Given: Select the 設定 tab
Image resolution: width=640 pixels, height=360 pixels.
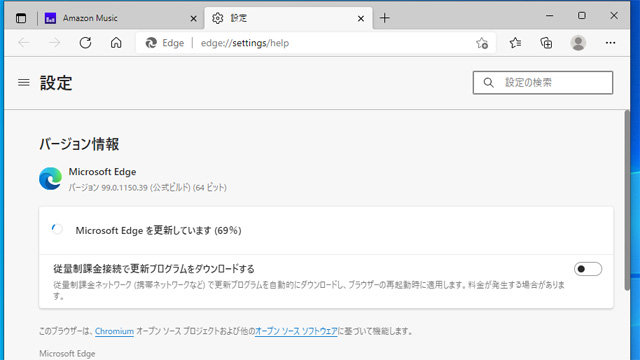Looking at the screenshot, I should point(288,18).
